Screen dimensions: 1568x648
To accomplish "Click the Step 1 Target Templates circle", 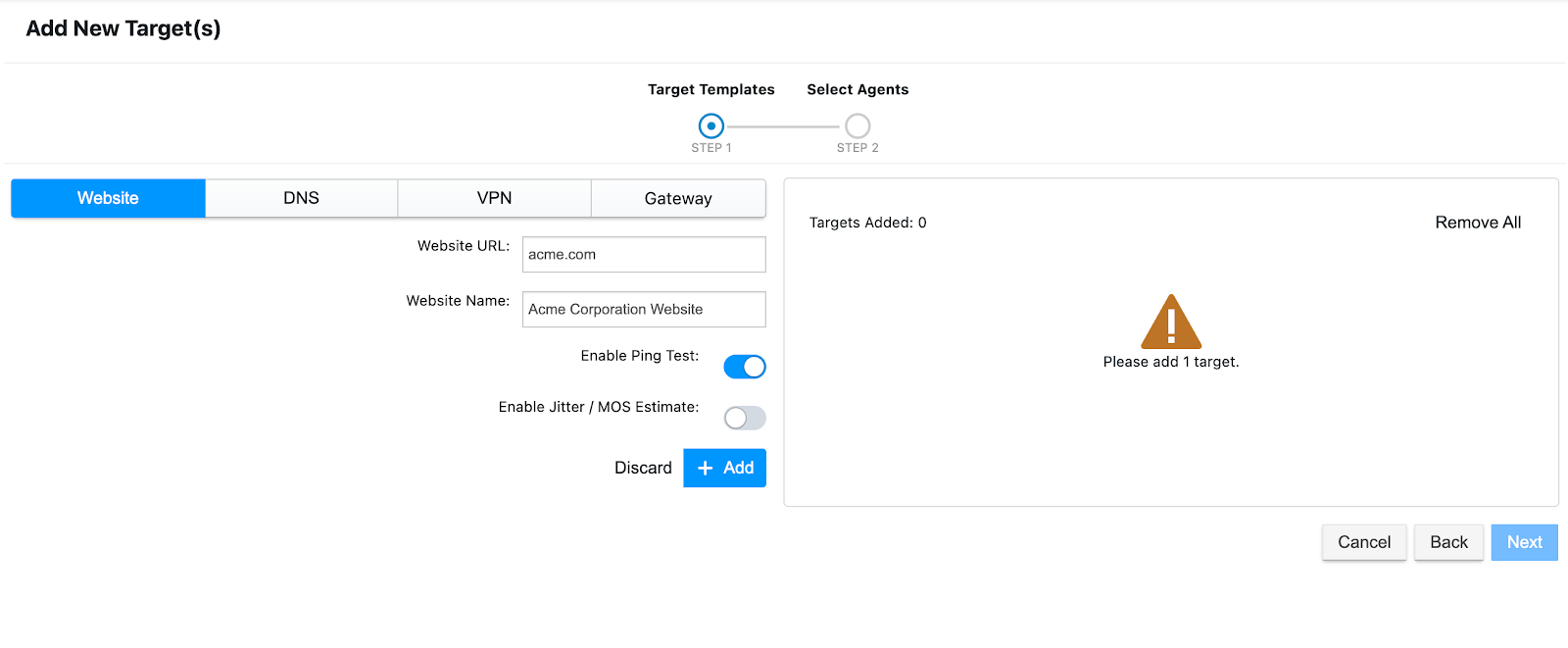I will (x=711, y=126).
